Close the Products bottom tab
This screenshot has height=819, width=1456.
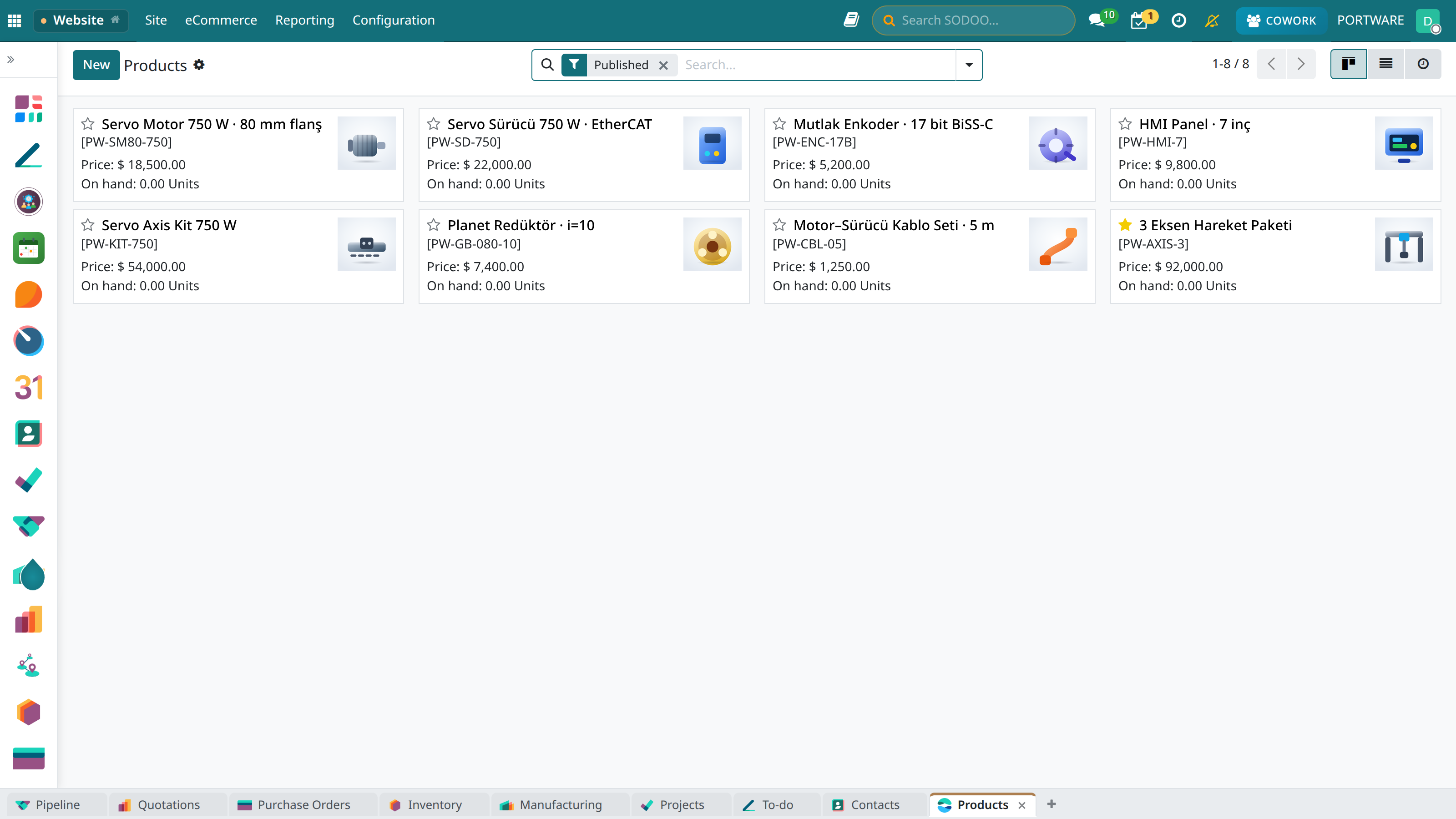tap(1022, 805)
